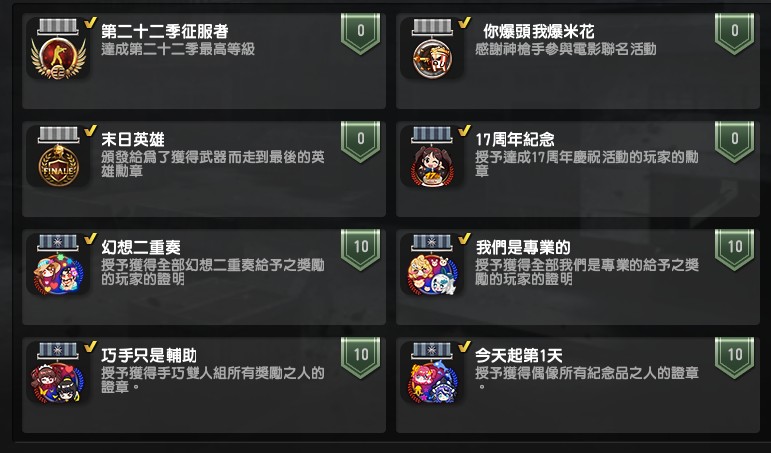771x453 pixels.
Task: Open the 末日英雄 achievement title
Action: (x=133, y=139)
